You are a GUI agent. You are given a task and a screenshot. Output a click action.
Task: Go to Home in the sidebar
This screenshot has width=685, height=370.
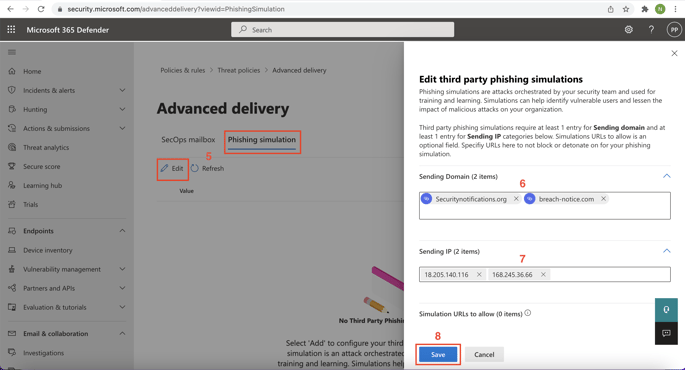tap(32, 71)
